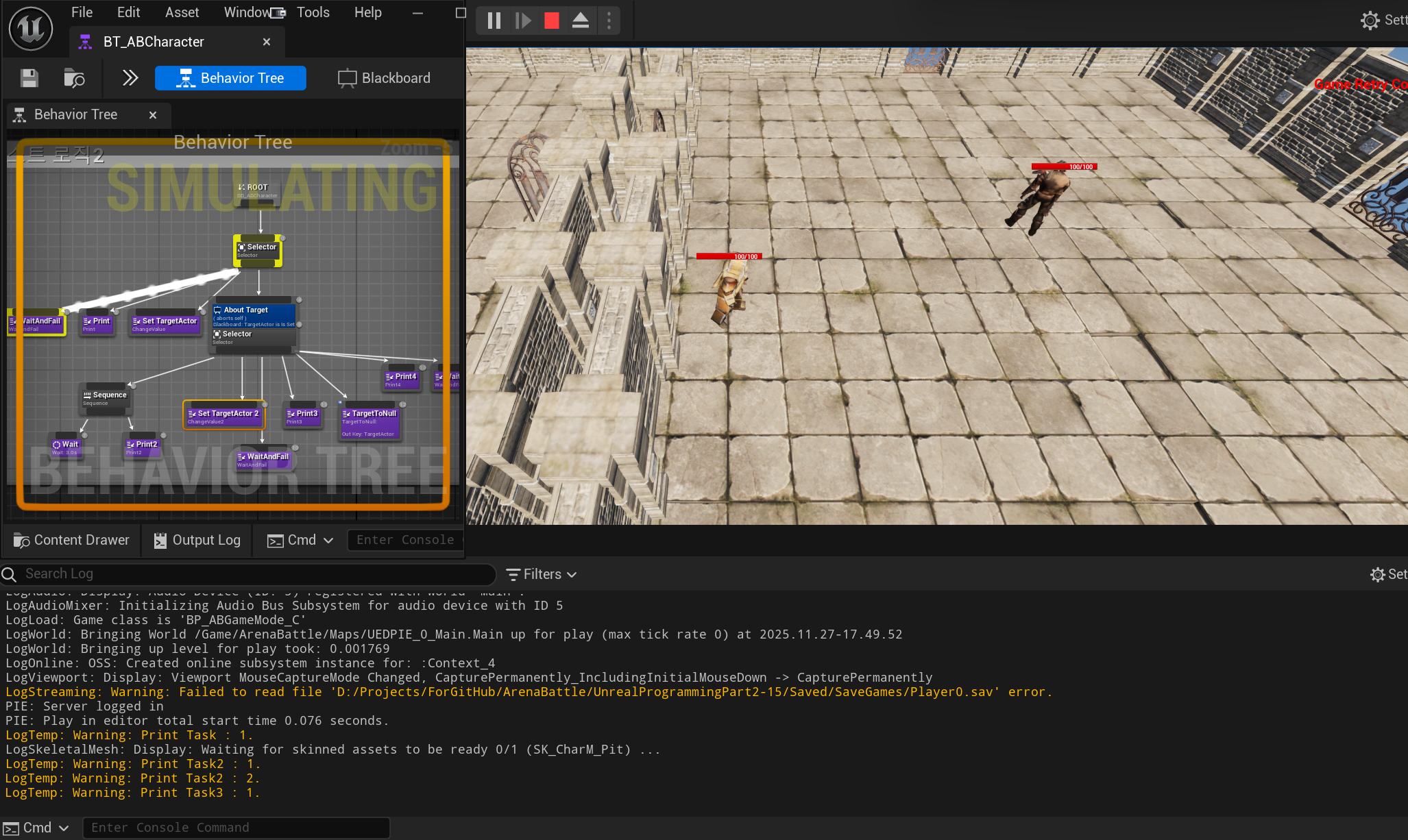Save the BT_ABCharacter asset

(29, 78)
